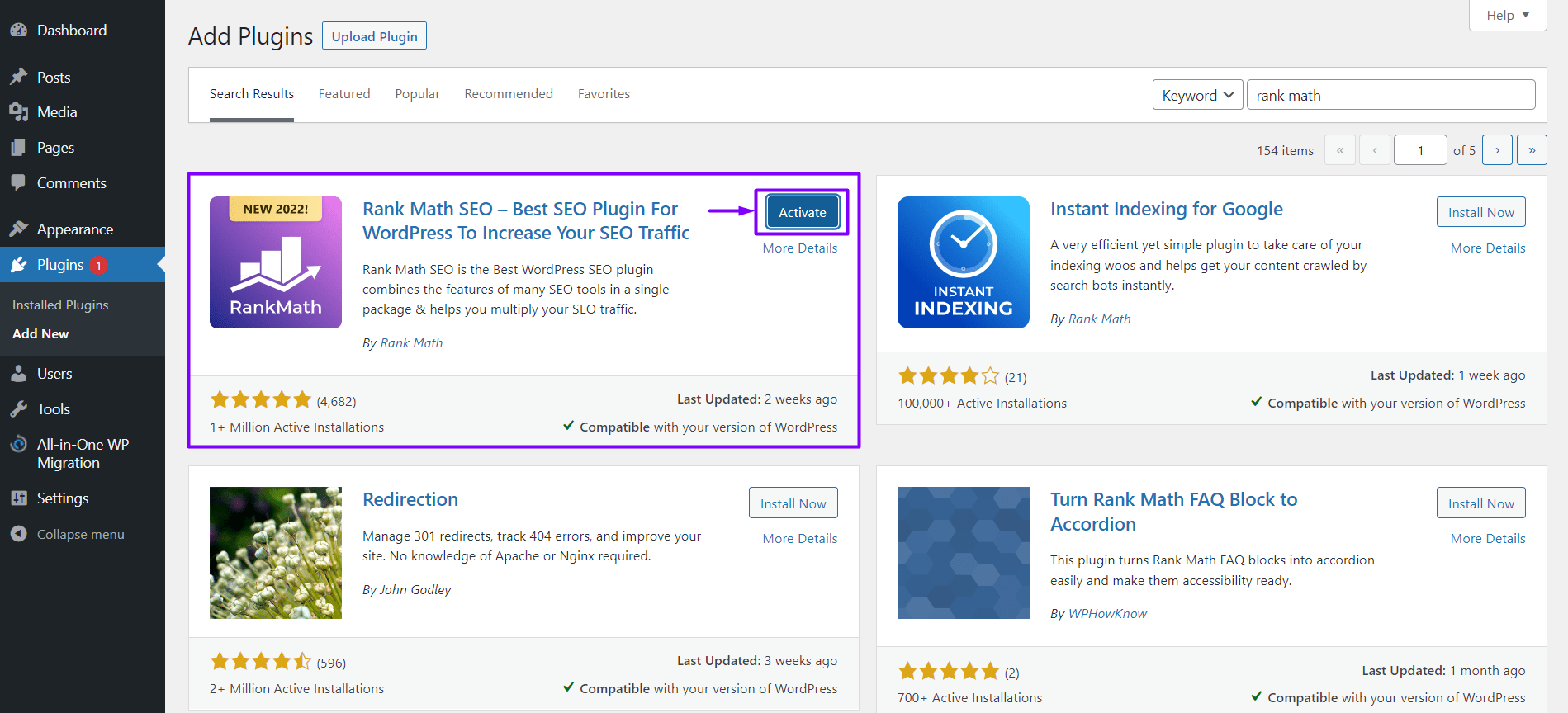Switch to the Featured tab
Screen dimensions: 1568x713
click(x=344, y=94)
